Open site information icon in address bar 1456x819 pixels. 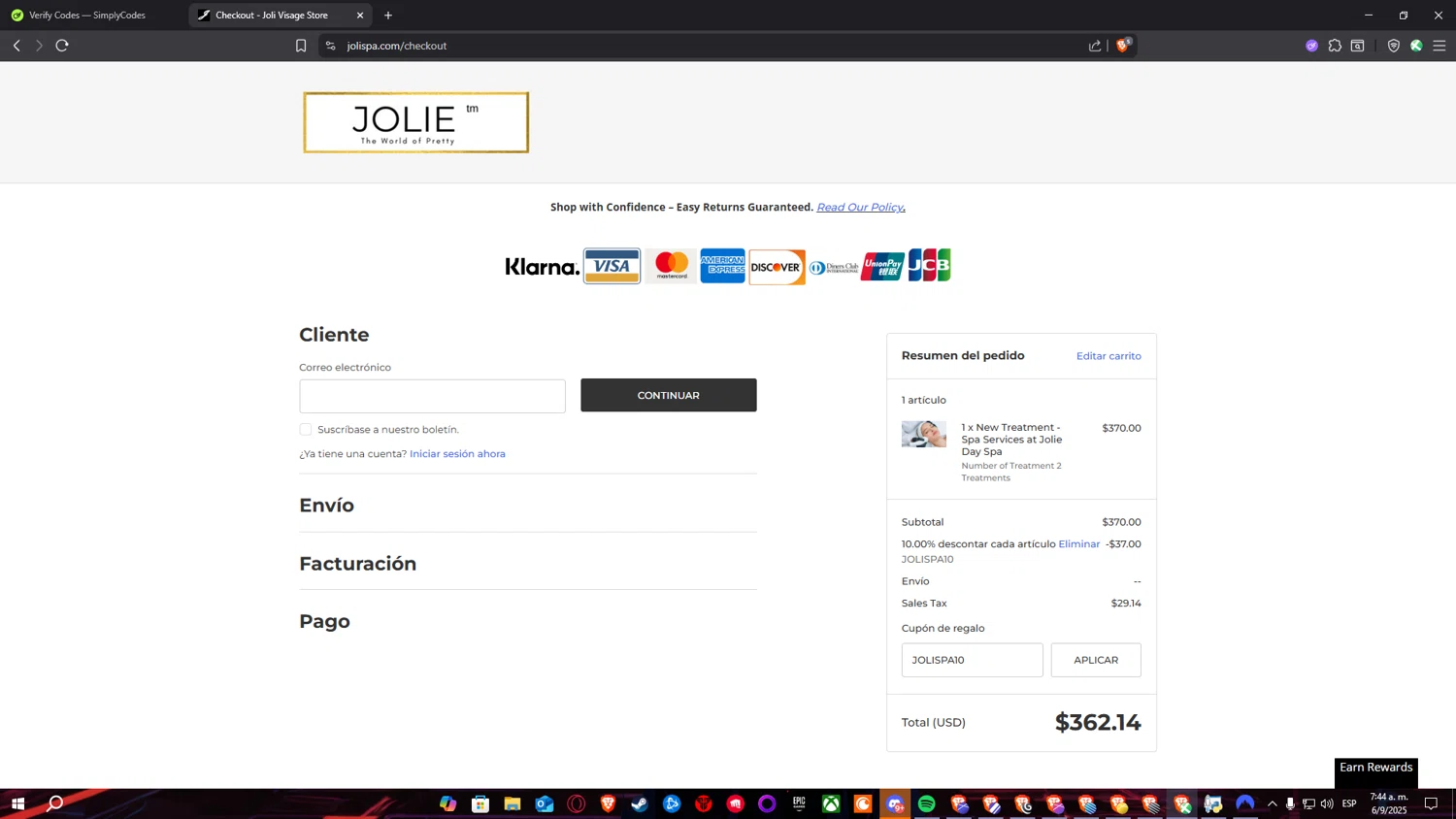pos(330,46)
